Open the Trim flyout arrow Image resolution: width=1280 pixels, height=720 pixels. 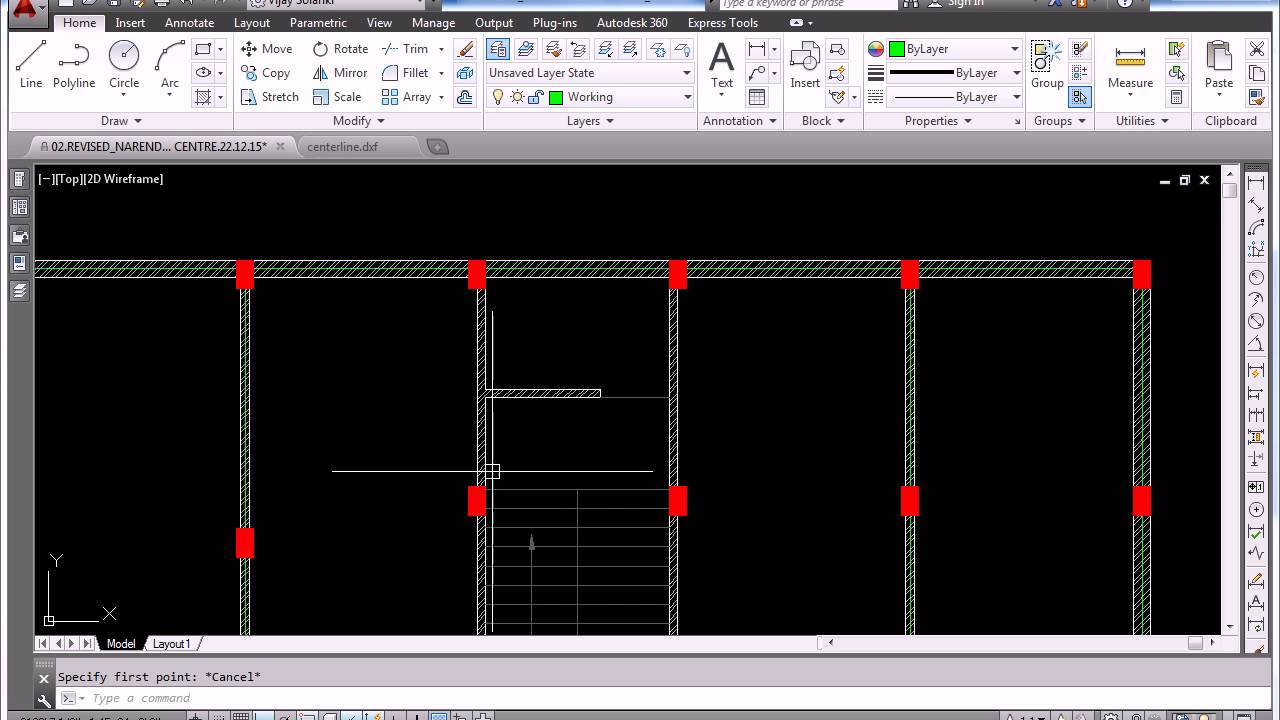tap(441, 48)
